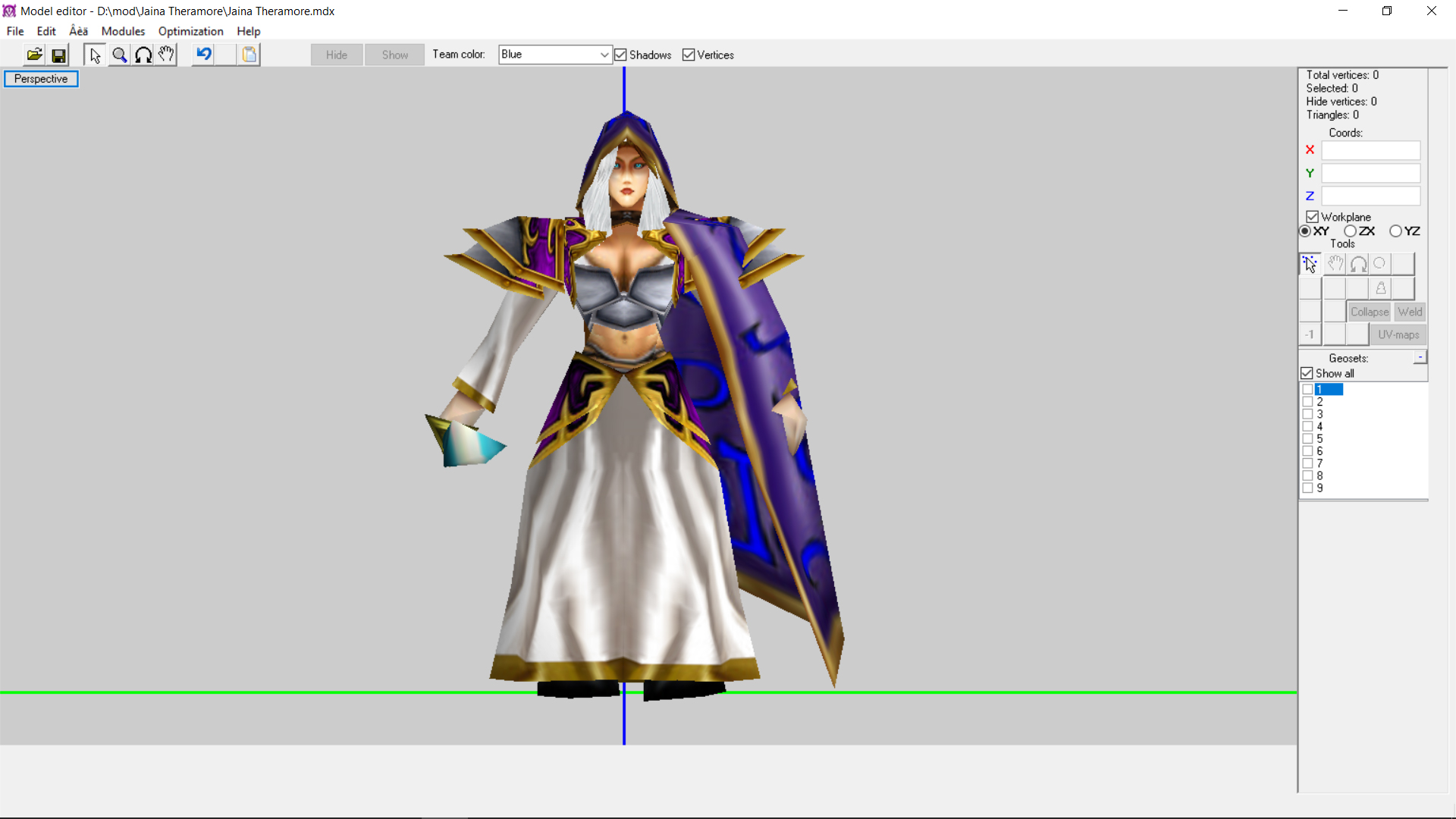Save the model with the floppy disk icon
1456x819 pixels.
58,55
